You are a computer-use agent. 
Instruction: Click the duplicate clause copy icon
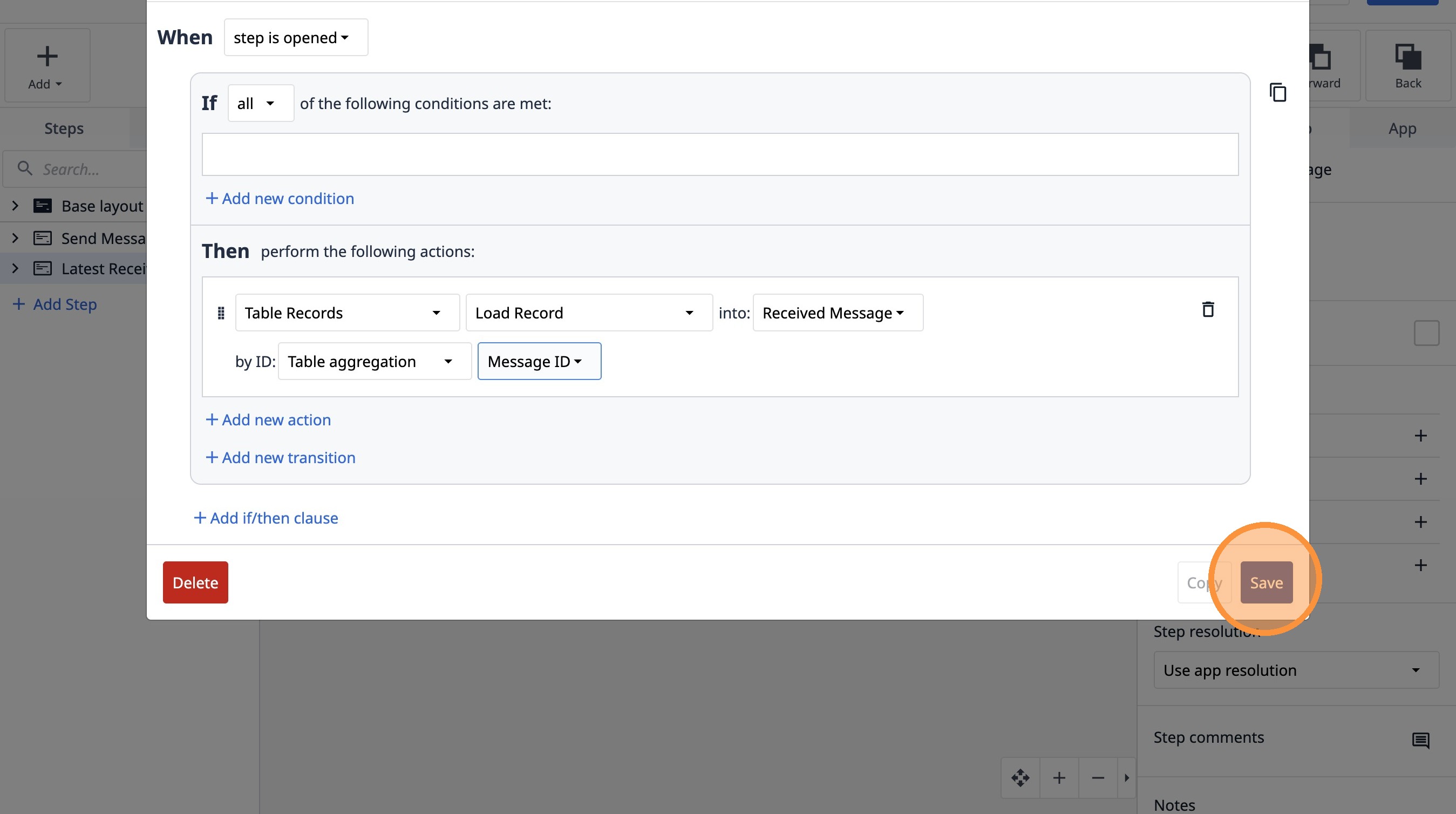[1277, 92]
